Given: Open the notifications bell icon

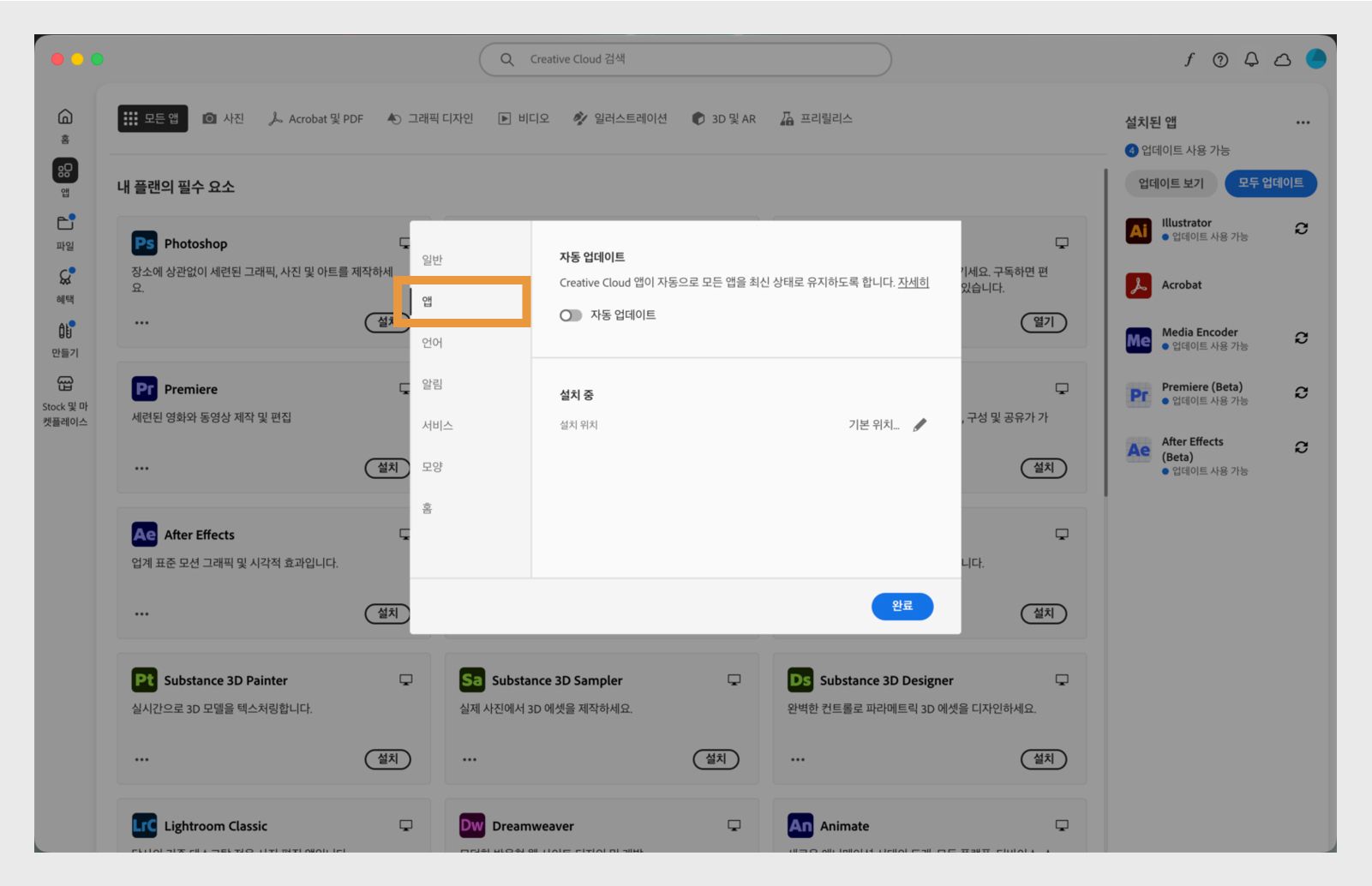Looking at the screenshot, I should point(1251,59).
